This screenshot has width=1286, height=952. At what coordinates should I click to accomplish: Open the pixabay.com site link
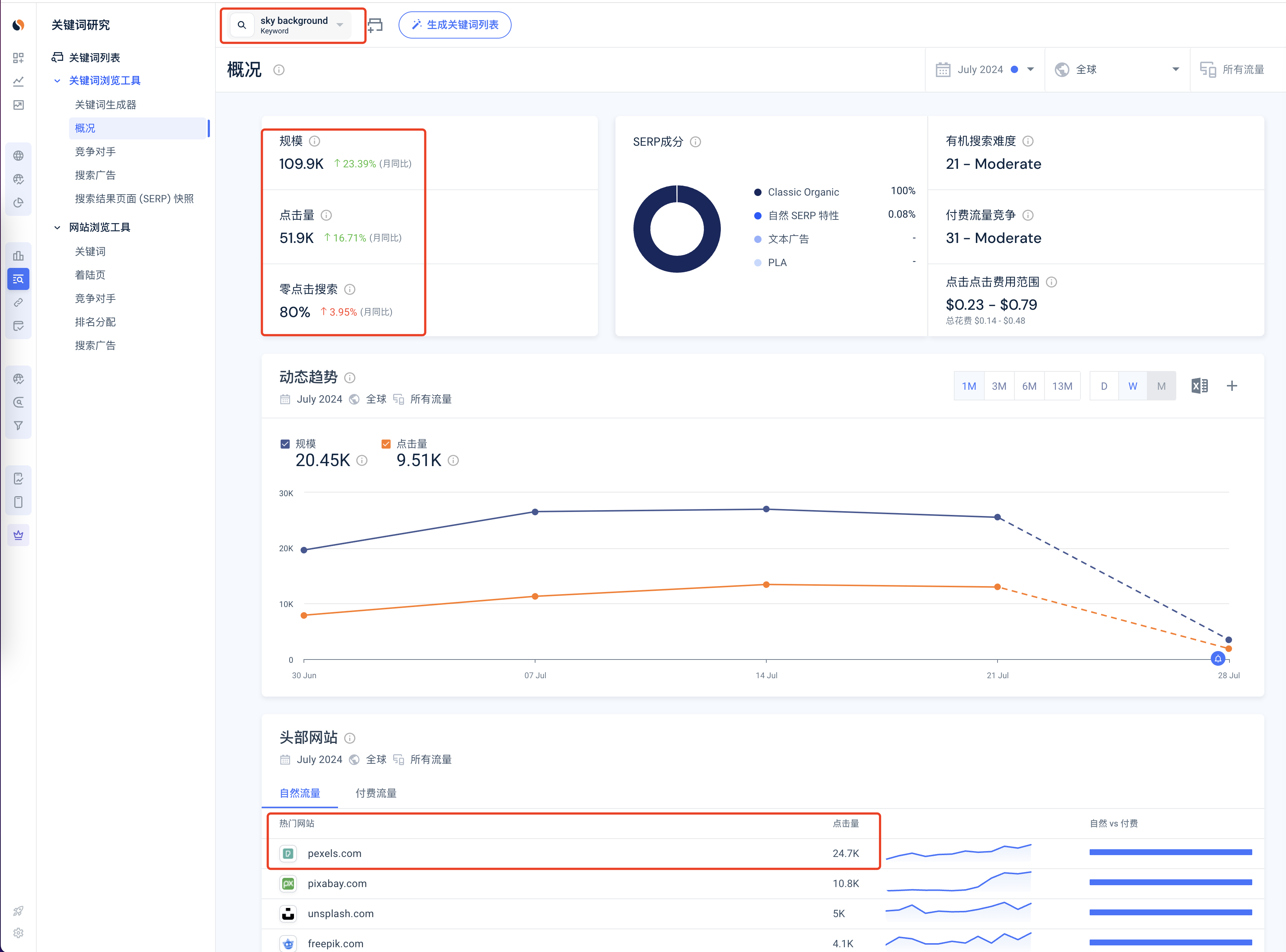coord(337,883)
